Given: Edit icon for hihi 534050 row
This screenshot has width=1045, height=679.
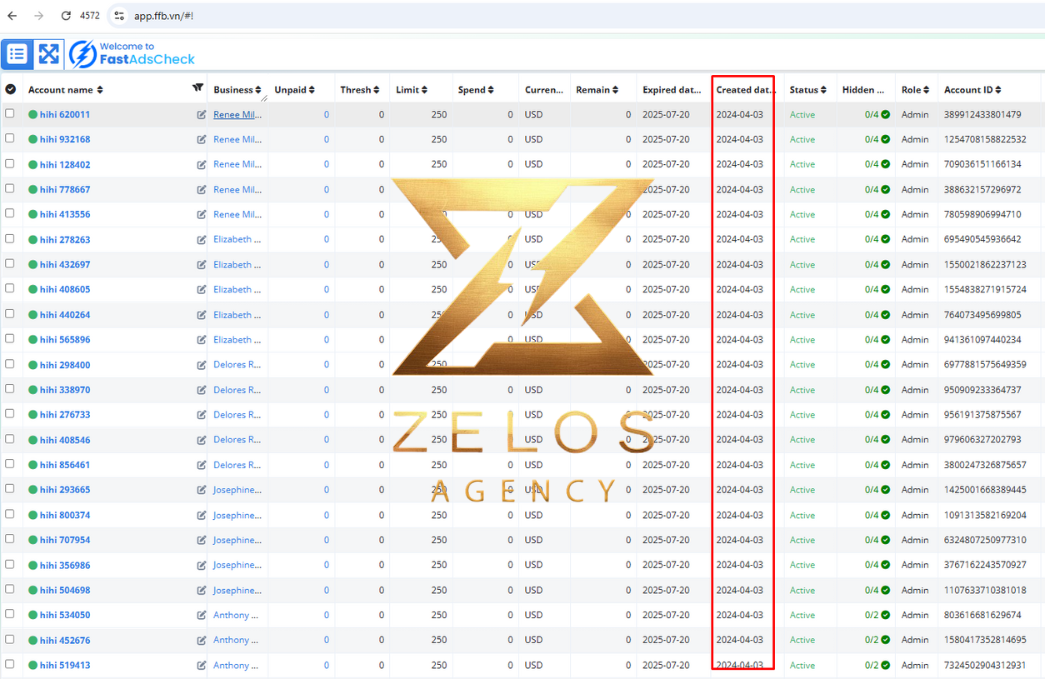Looking at the screenshot, I should (x=201, y=615).
